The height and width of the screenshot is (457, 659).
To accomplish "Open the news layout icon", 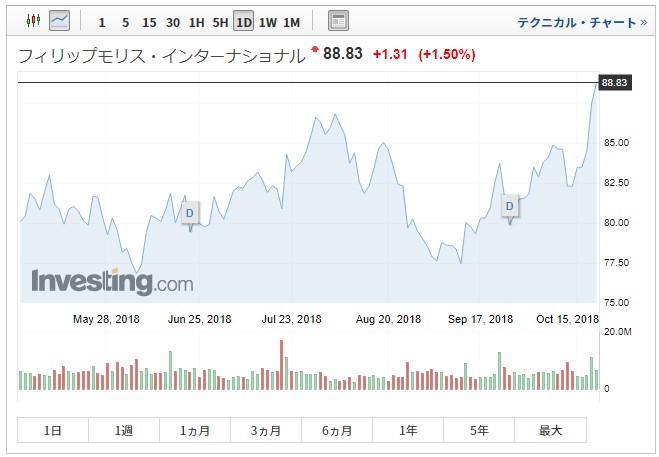I will coord(338,21).
